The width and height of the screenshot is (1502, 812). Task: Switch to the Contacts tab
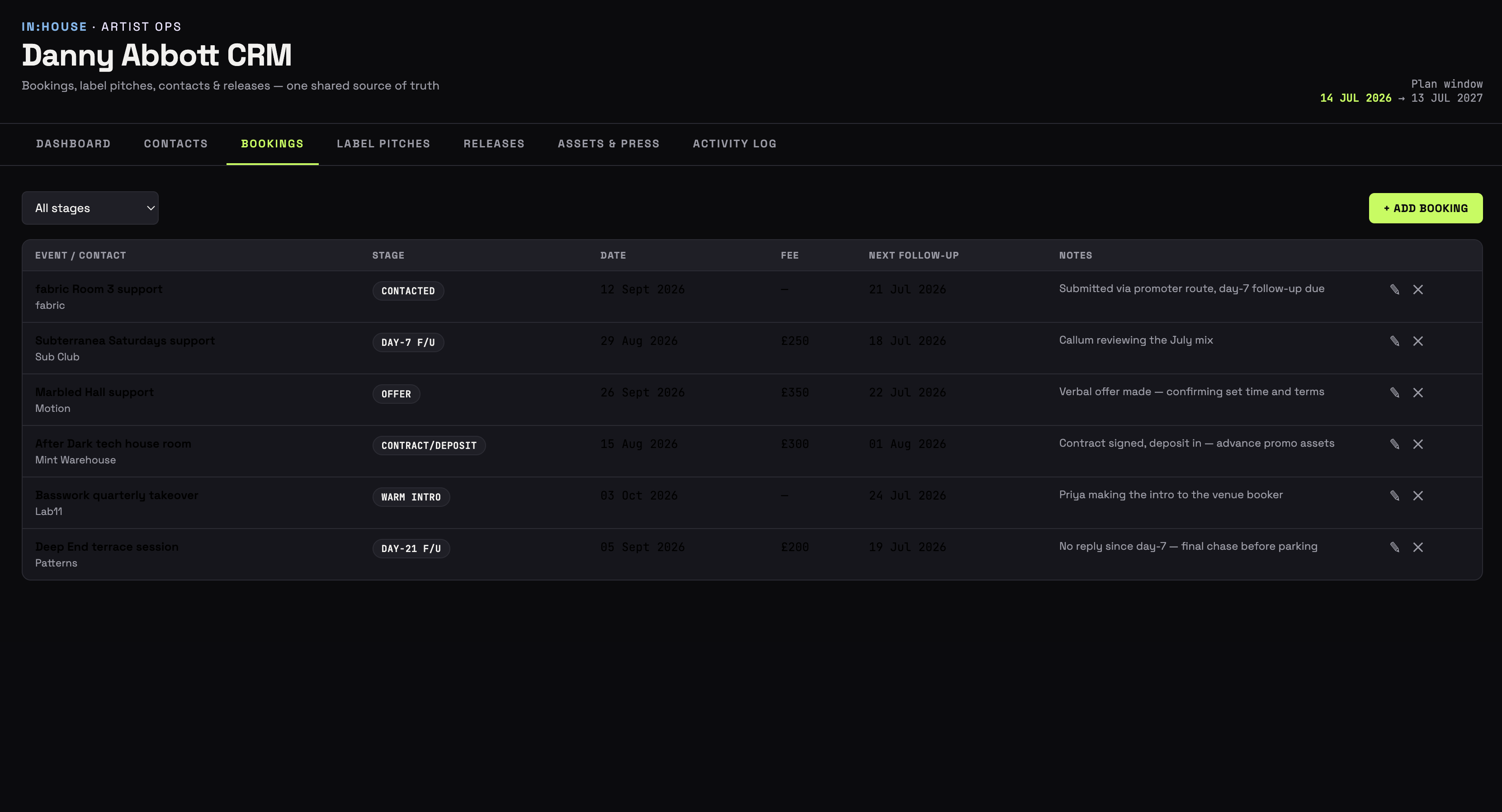click(176, 144)
